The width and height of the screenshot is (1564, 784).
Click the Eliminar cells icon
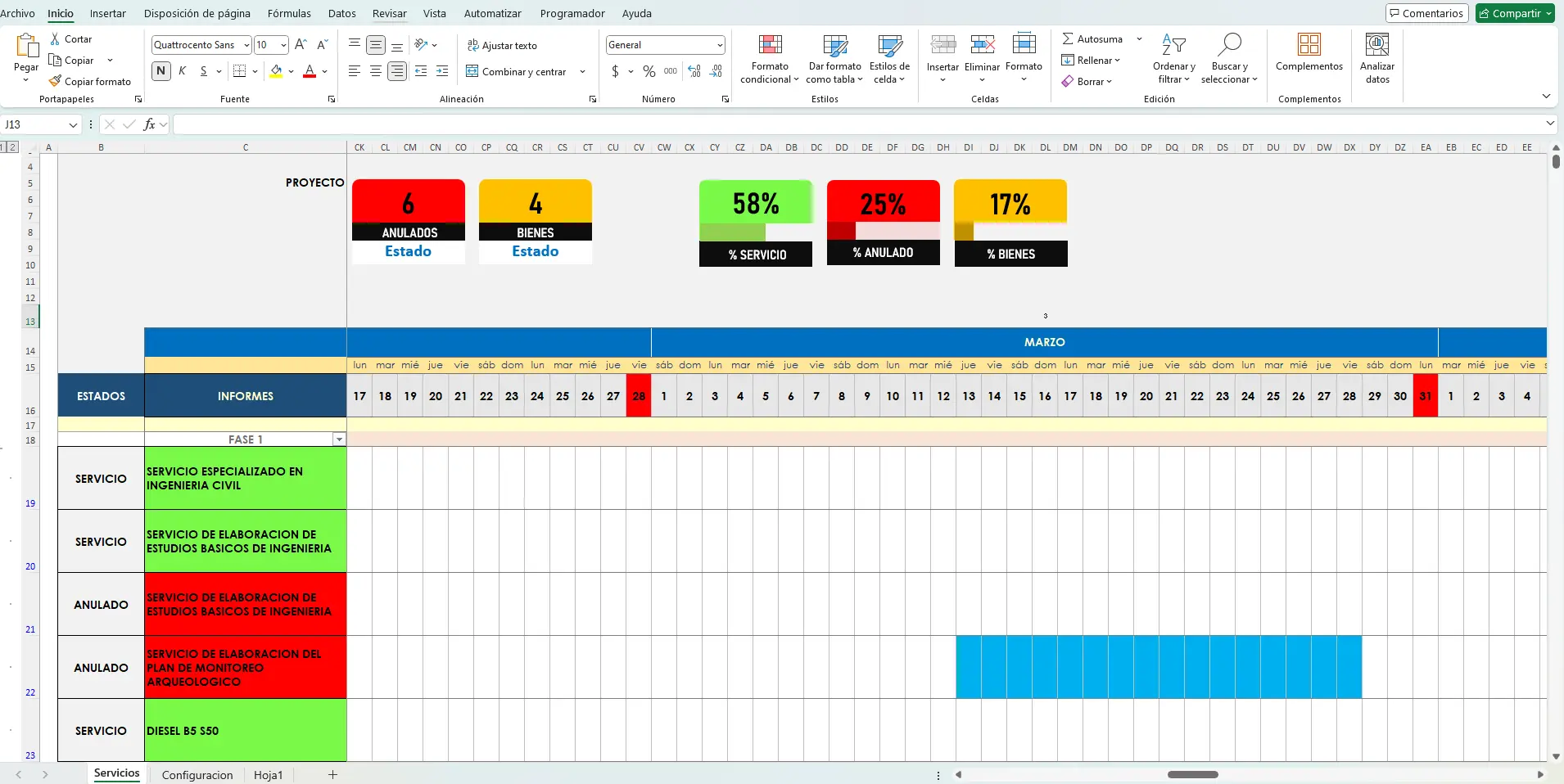(982, 45)
